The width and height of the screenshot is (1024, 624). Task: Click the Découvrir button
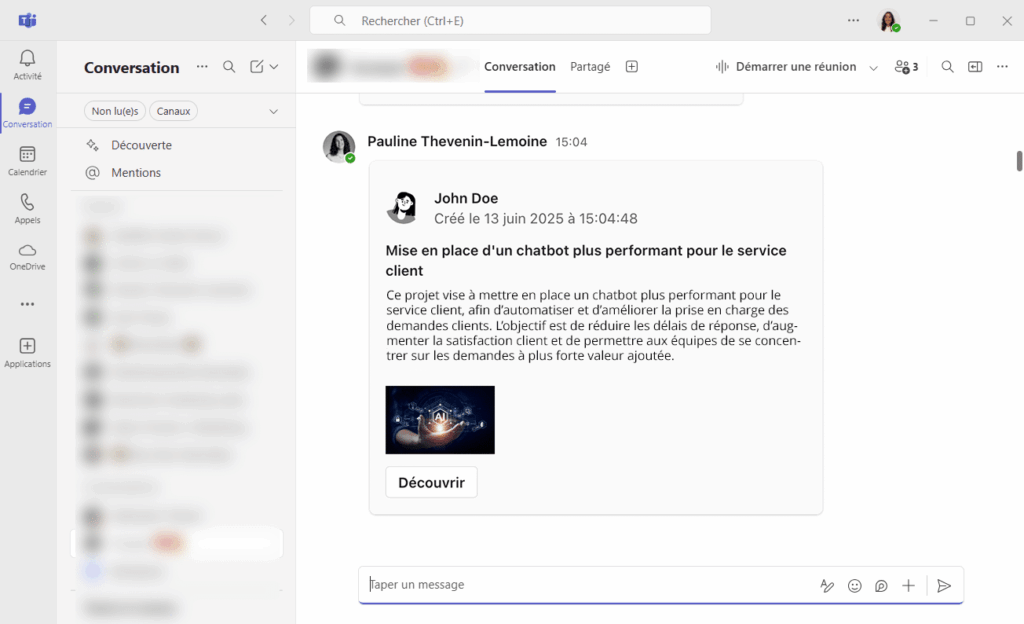tap(431, 482)
